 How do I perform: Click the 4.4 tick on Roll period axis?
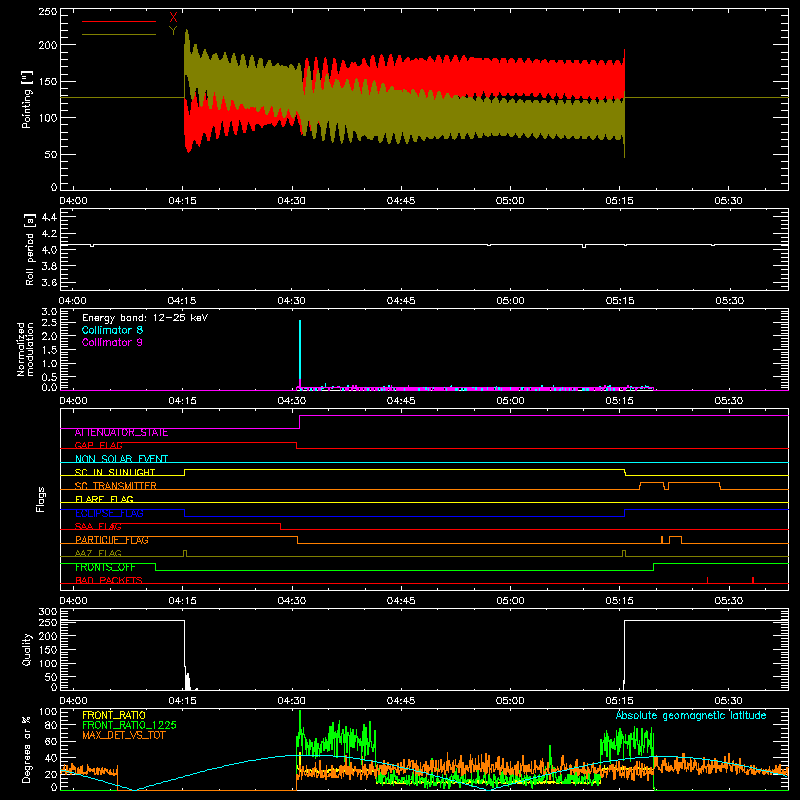(49, 217)
